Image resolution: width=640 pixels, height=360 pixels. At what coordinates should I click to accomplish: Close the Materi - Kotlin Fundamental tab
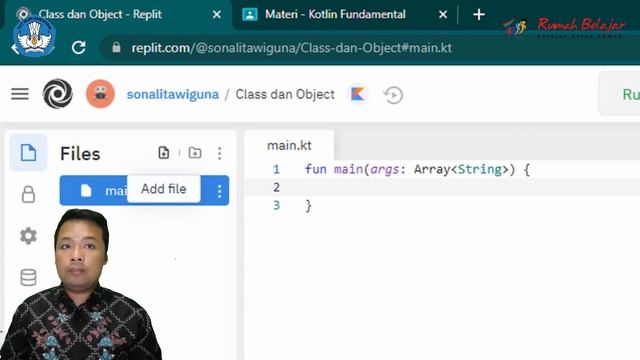pyautogui.click(x=443, y=15)
